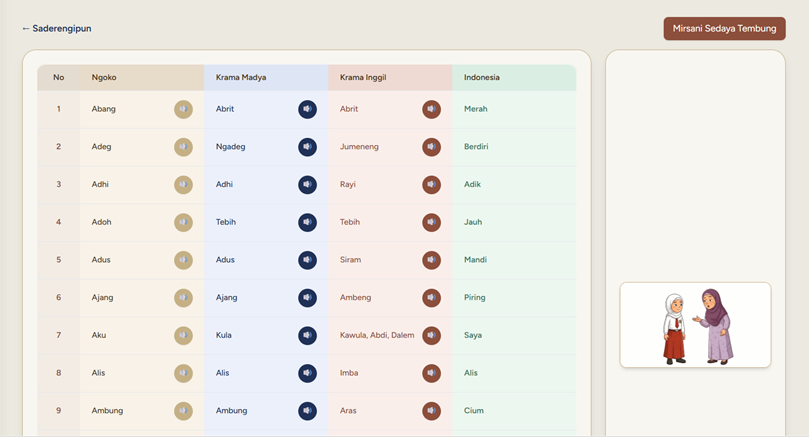Click the Indonesia word Merah

476,109
